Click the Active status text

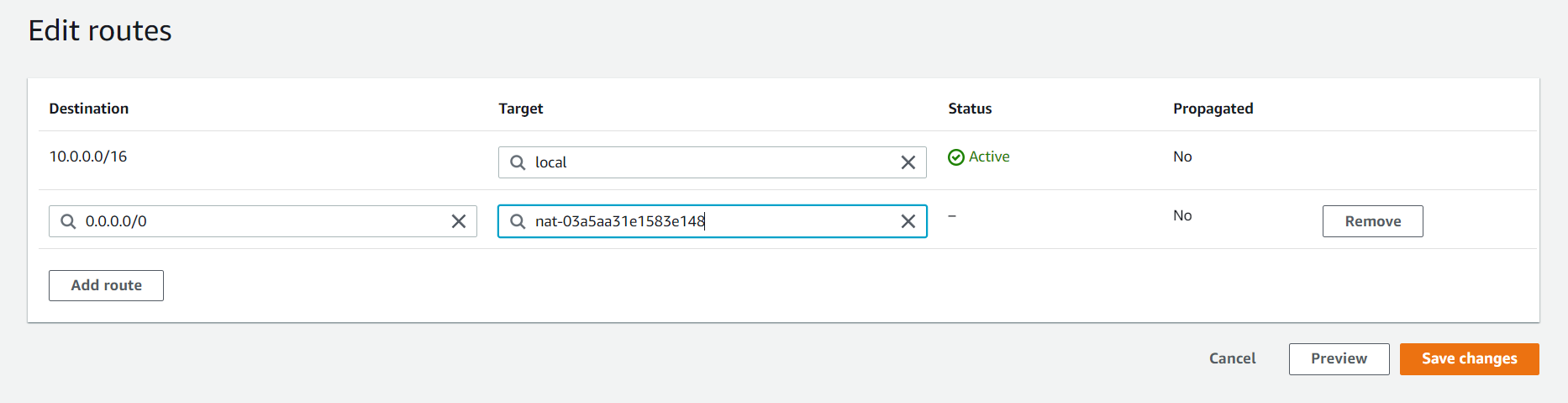(x=989, y=156)
